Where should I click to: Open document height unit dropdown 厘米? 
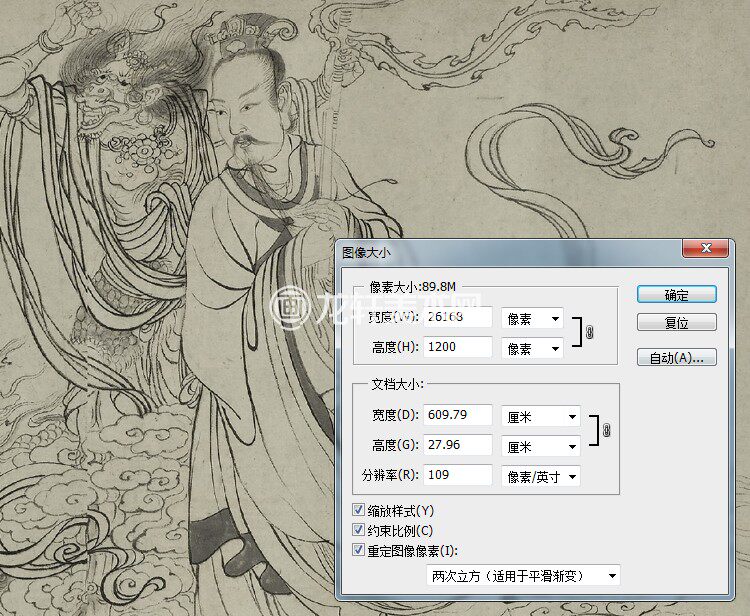coord(541,447)
